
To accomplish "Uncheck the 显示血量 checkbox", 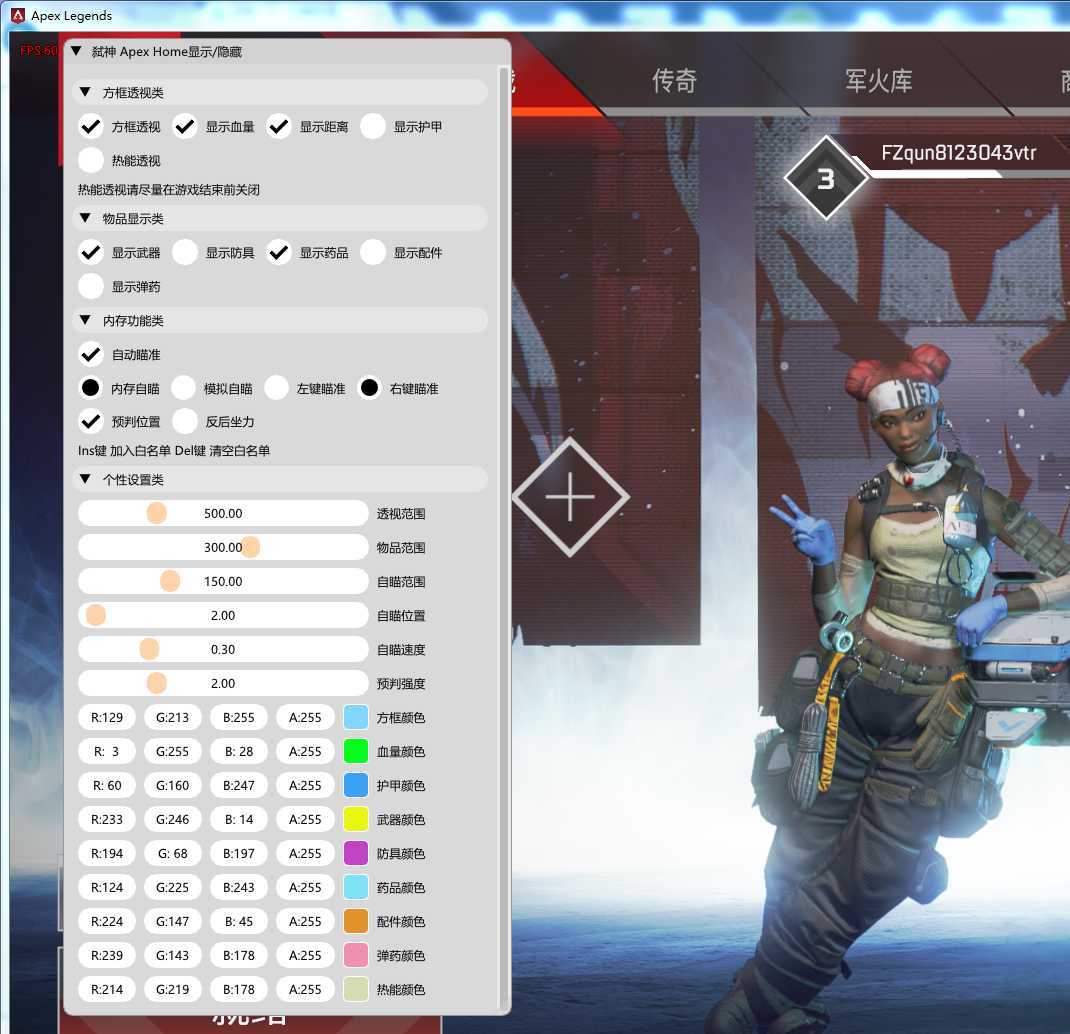I will coord(185,126).
